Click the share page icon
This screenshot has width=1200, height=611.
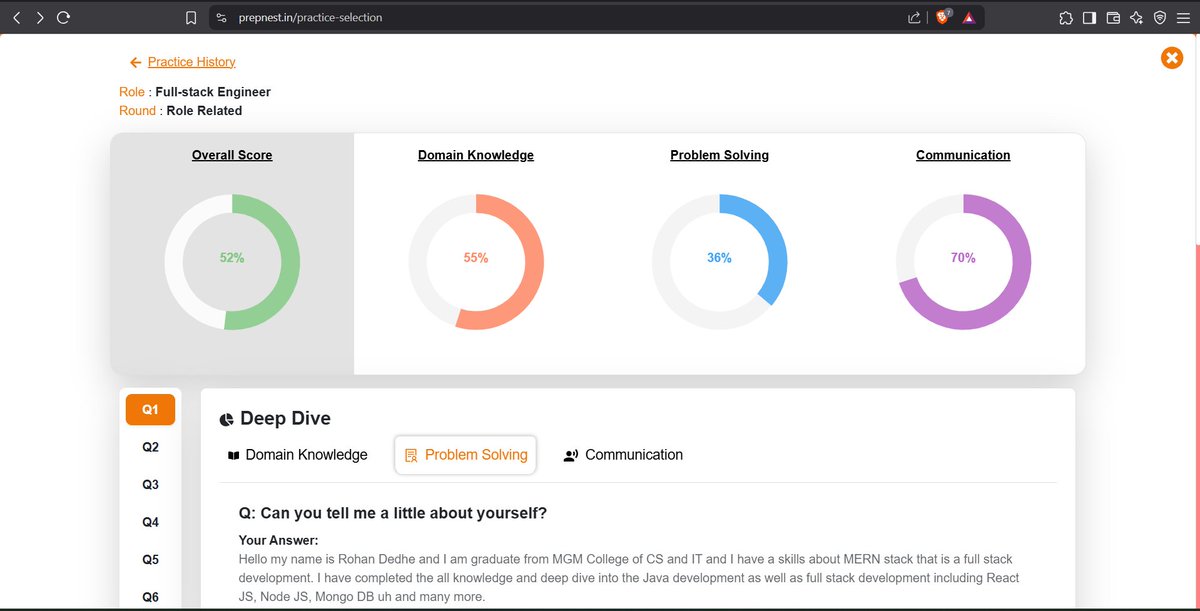(914, 17)
